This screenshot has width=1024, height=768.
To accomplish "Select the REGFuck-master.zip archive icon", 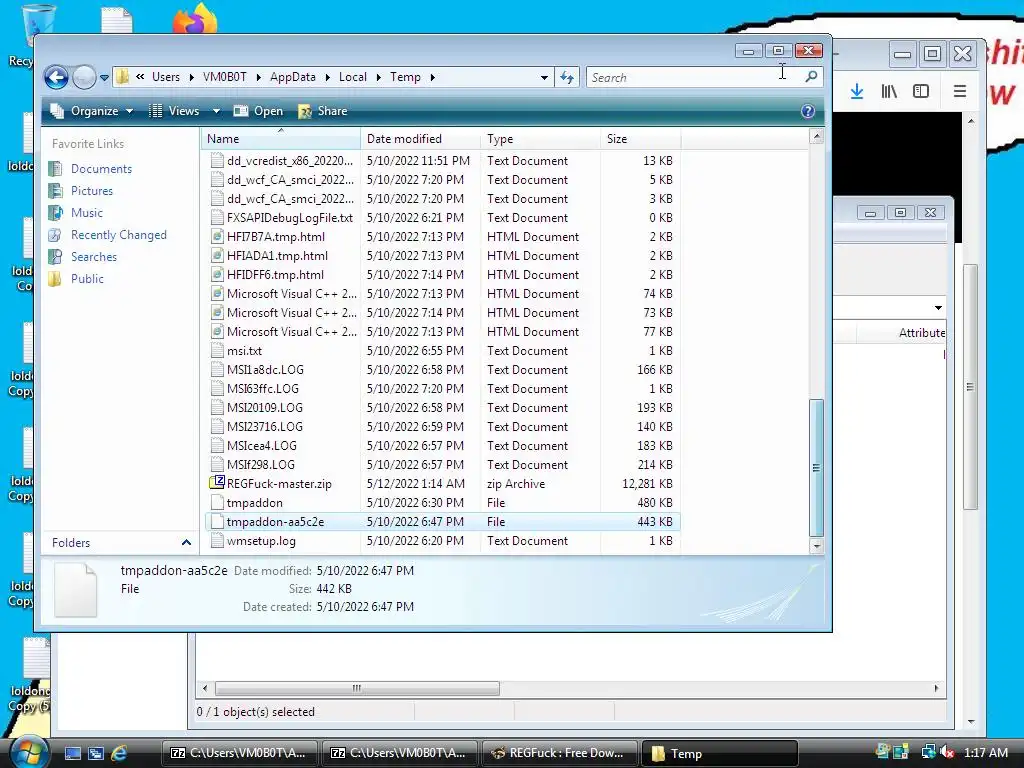I will (217, 483).
